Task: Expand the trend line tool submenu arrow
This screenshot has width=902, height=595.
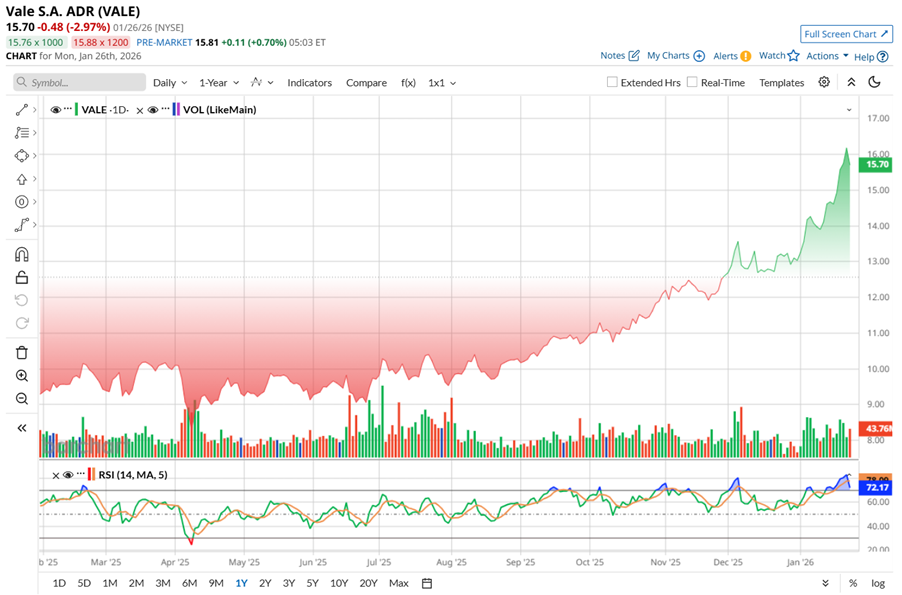Action: coord(35,109)
